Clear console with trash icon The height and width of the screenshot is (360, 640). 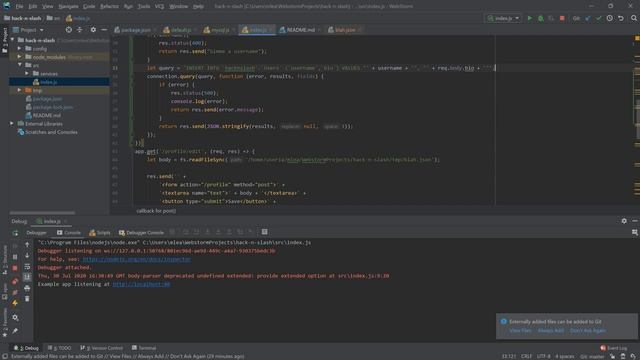pos(27,299)
